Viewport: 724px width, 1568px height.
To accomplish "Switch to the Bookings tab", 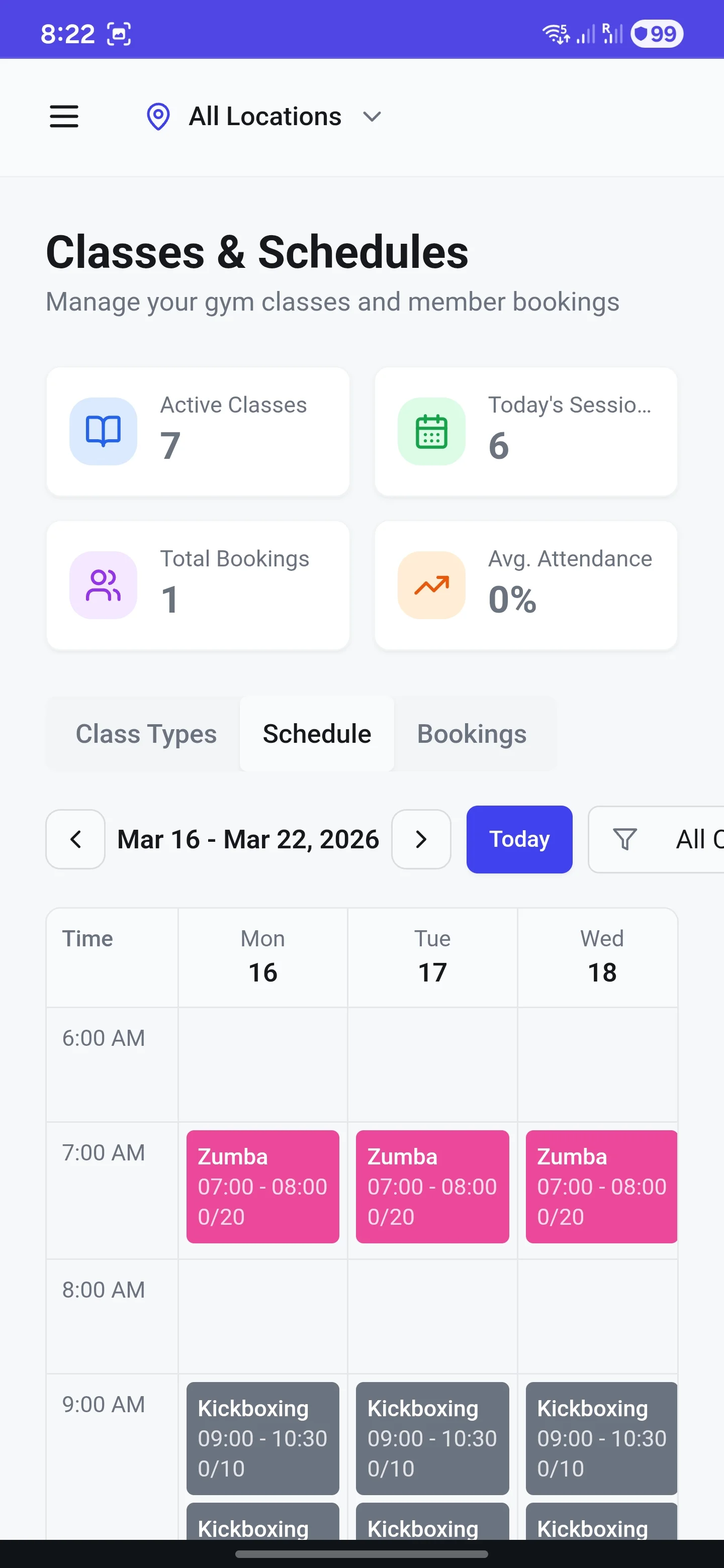I will tap(471, 734).
